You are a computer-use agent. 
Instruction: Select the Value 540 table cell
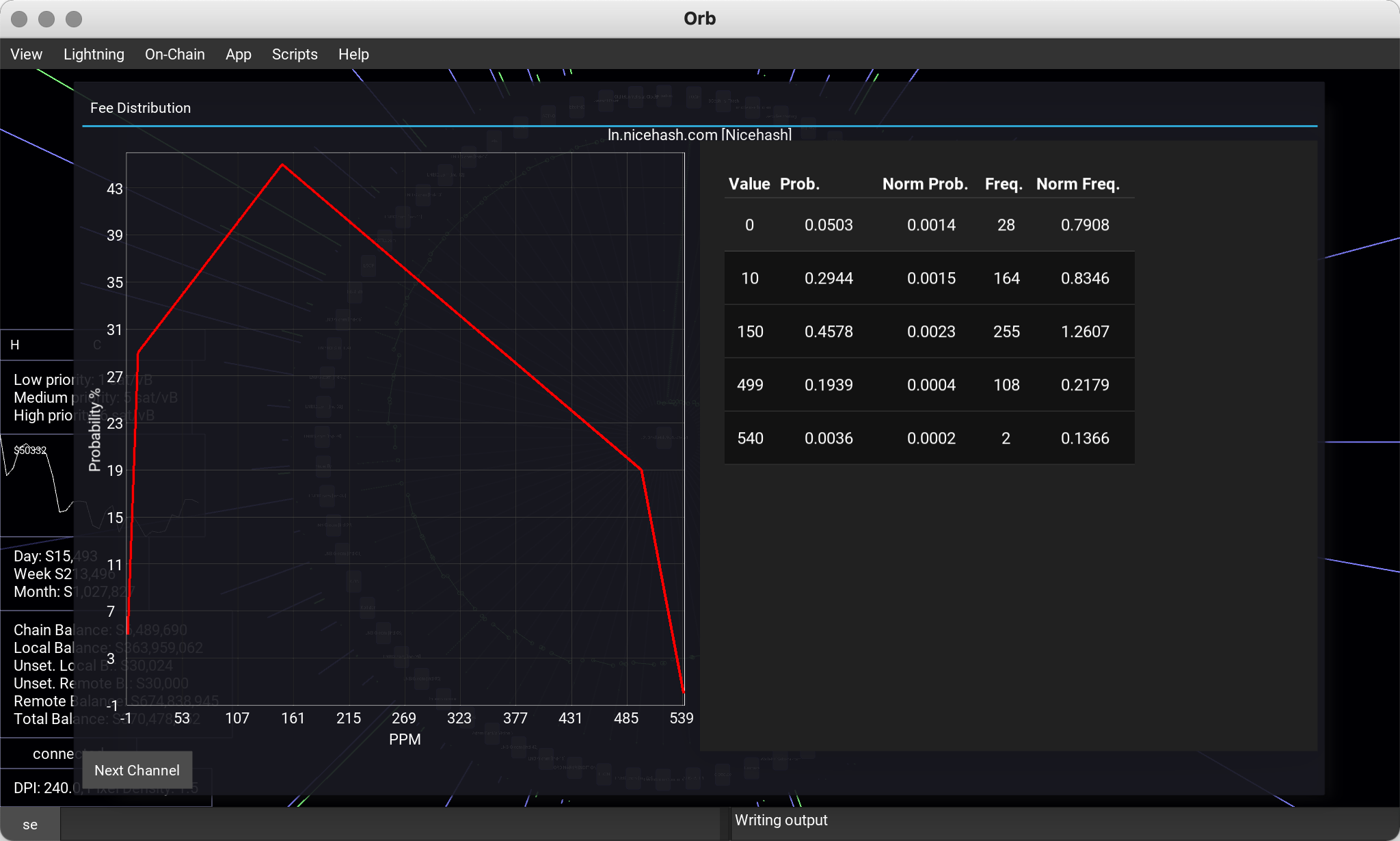pos(750,438)
